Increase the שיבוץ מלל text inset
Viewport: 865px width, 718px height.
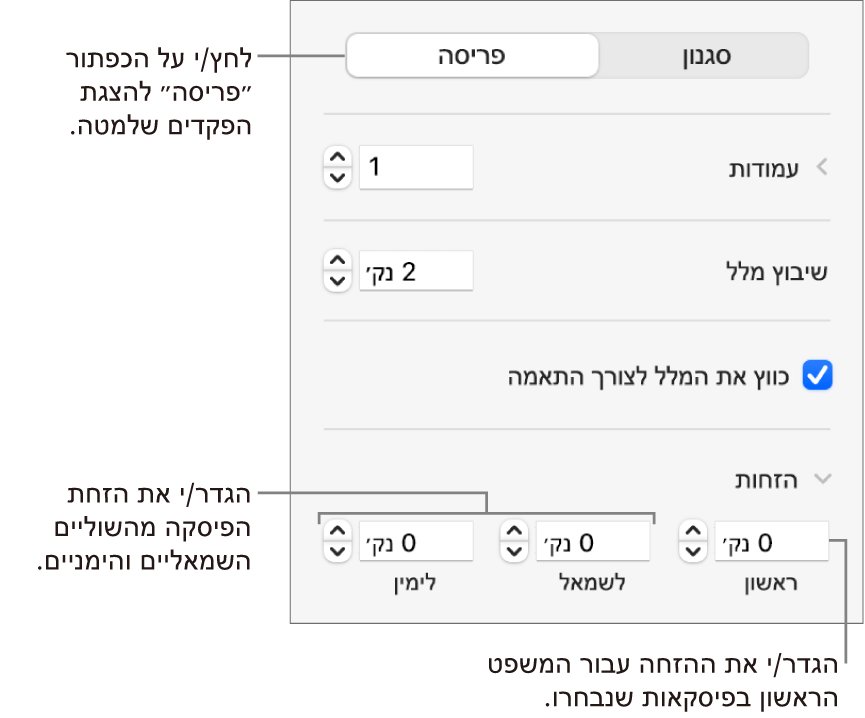click(x=339, y=261)
